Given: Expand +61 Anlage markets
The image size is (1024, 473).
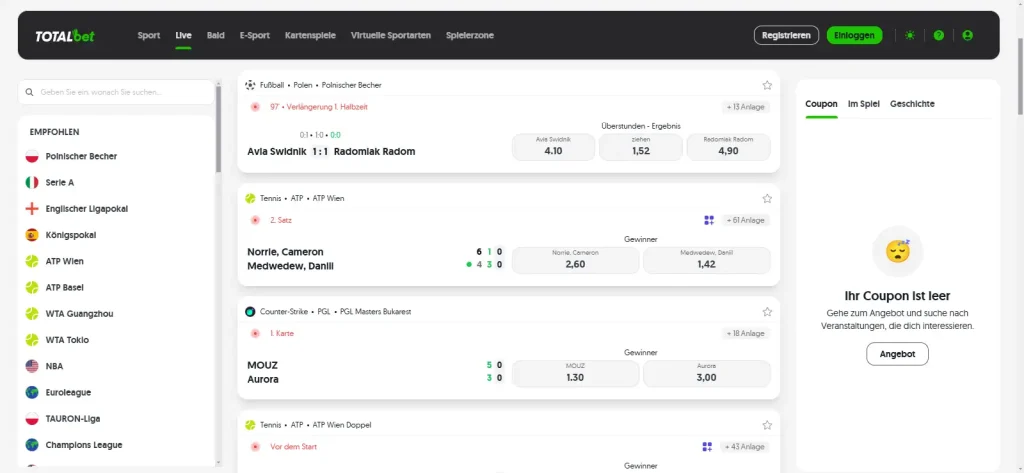Looking at the screenshot, I should (745, 220).
